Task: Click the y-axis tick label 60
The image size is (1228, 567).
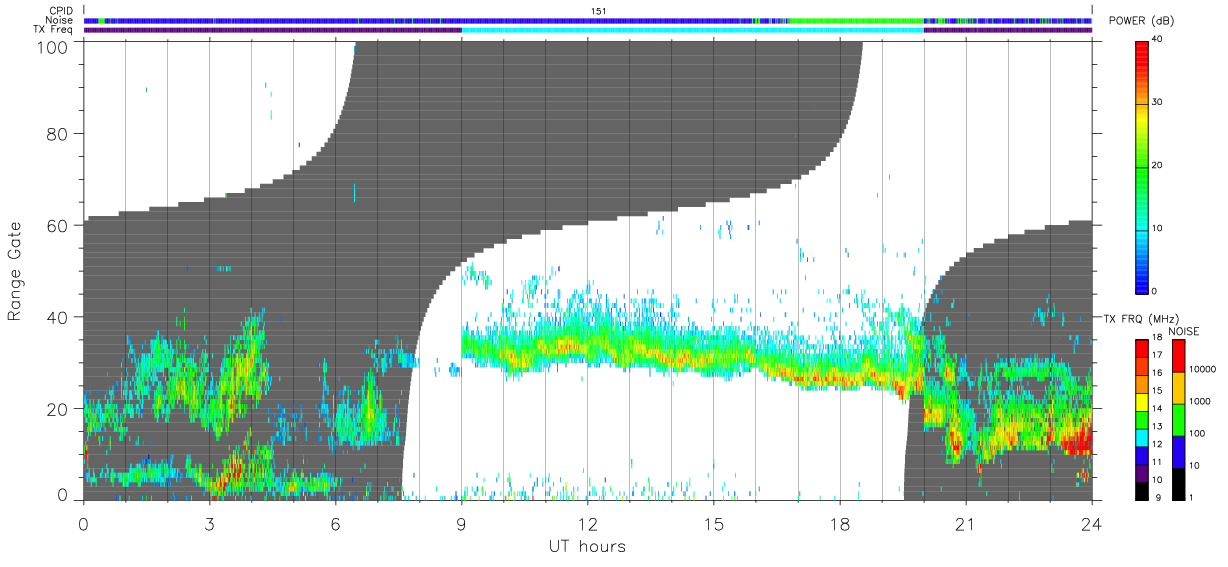Action: pyautogui.click(x=59, y=226)
